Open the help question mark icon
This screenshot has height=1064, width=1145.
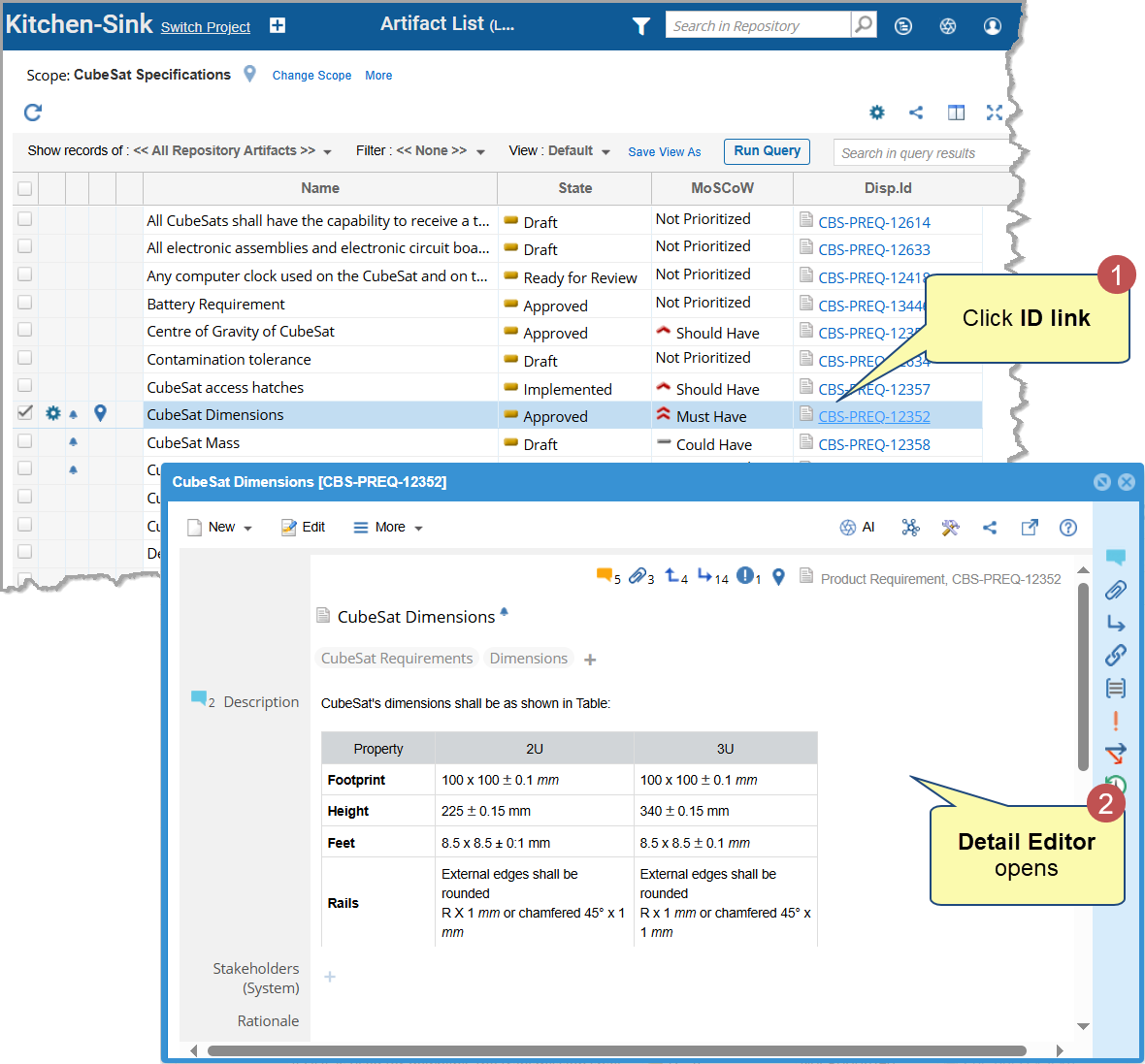[1067, 528]
